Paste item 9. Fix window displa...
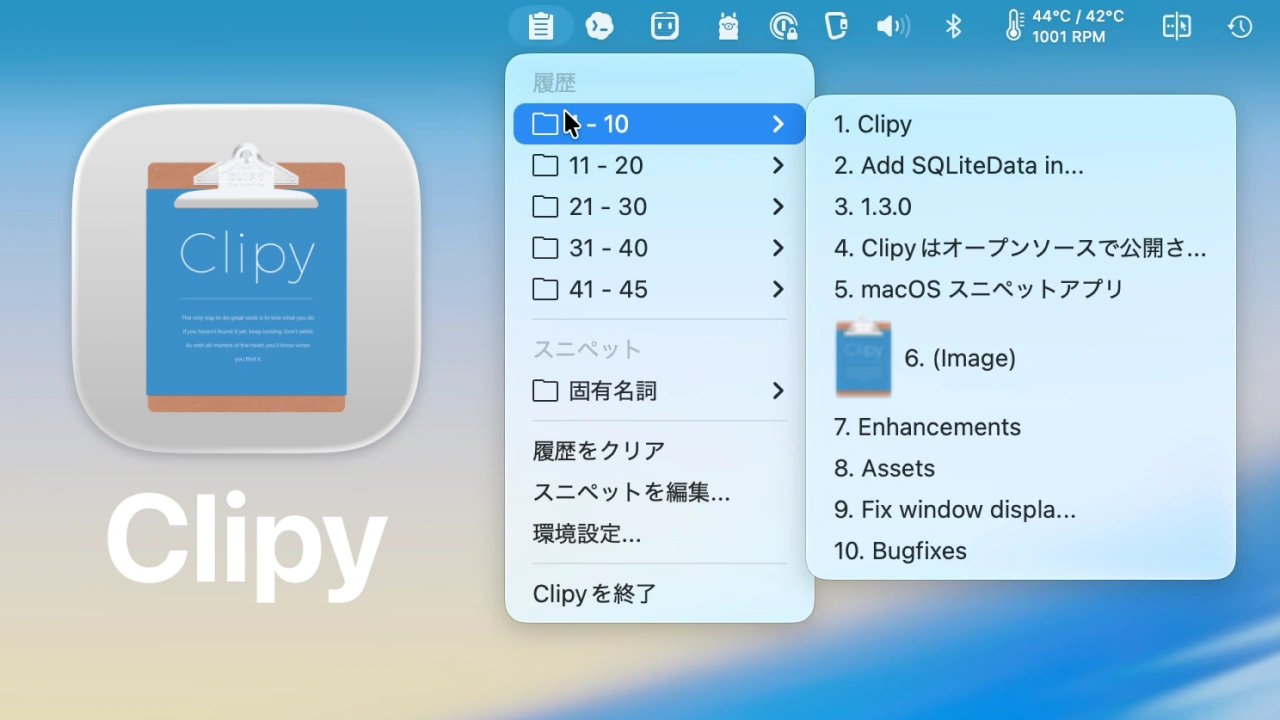The width and height of the screenshot is (1280, 720). click(x=1021, y=510)
